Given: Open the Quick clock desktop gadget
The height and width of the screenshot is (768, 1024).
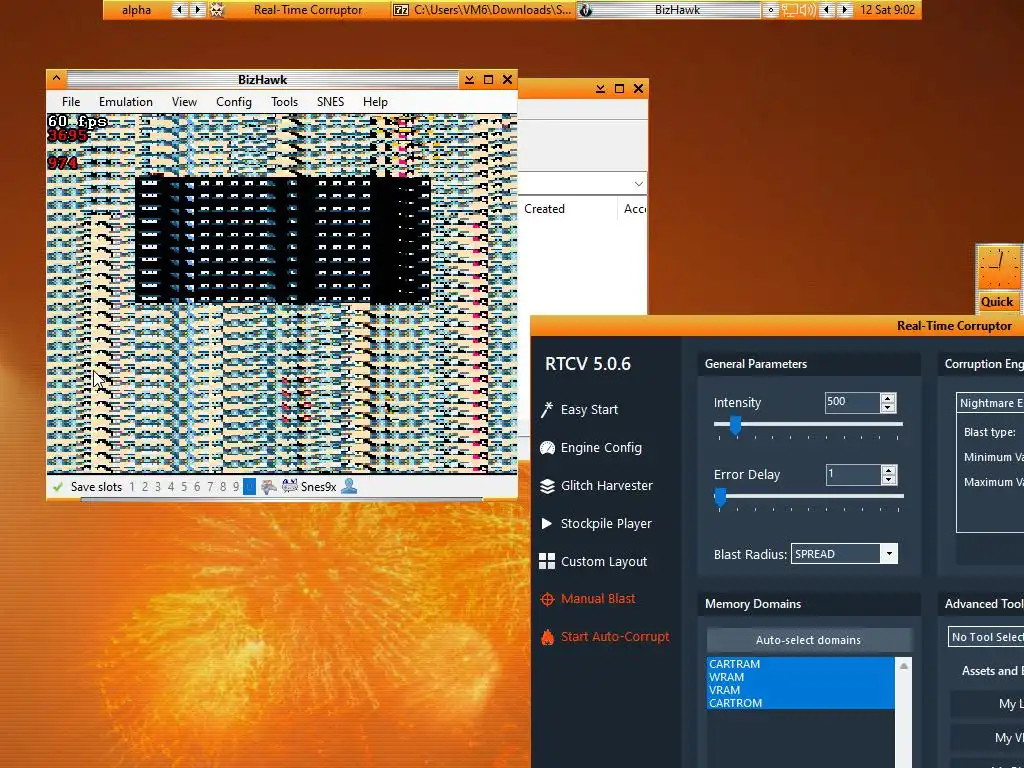Looking at the screenshot, I should click(x=997, y=278).
